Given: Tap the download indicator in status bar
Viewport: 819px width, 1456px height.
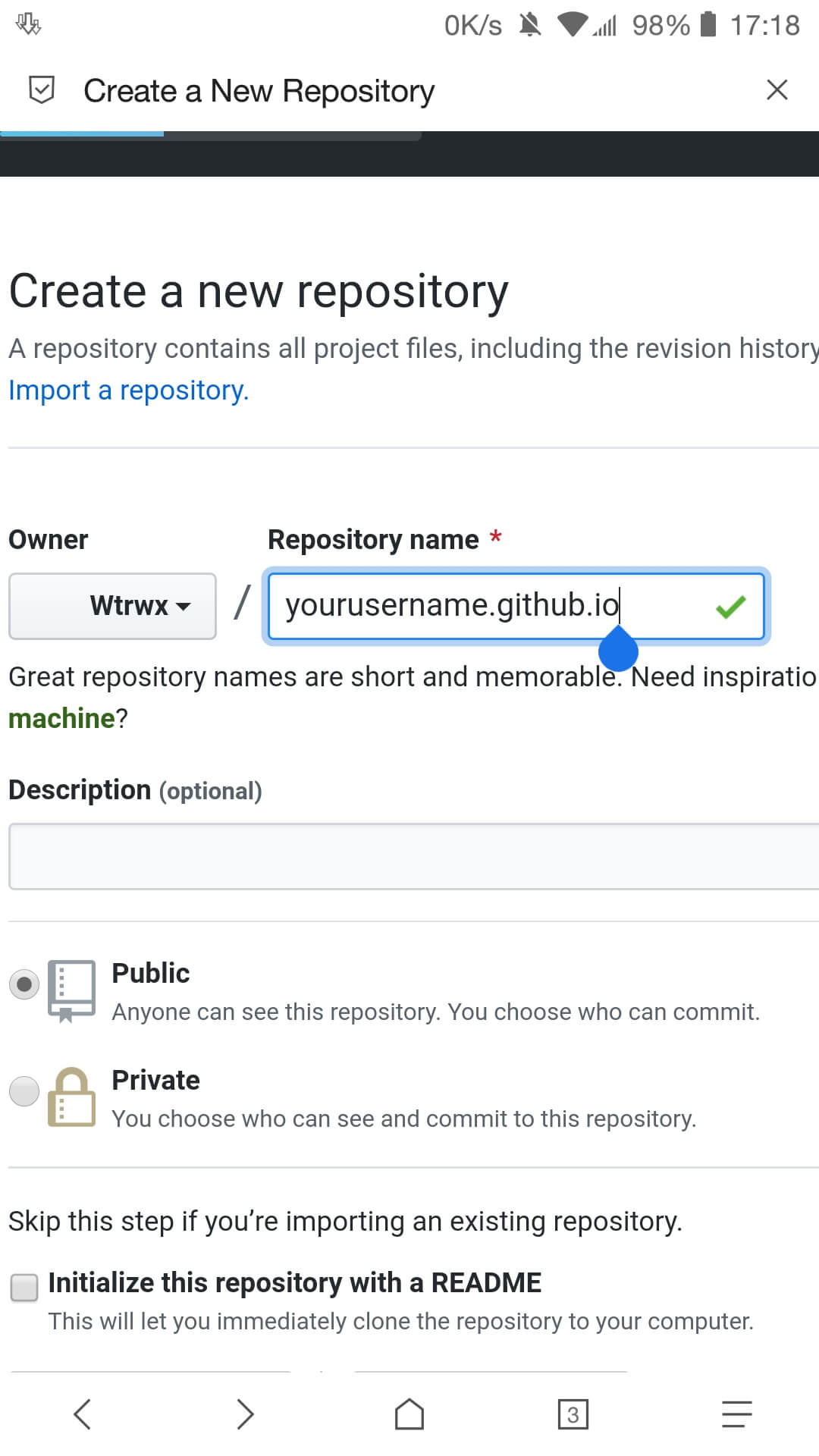Looking at the screenshot, I should pyautogui.click(x=28, y=24).
